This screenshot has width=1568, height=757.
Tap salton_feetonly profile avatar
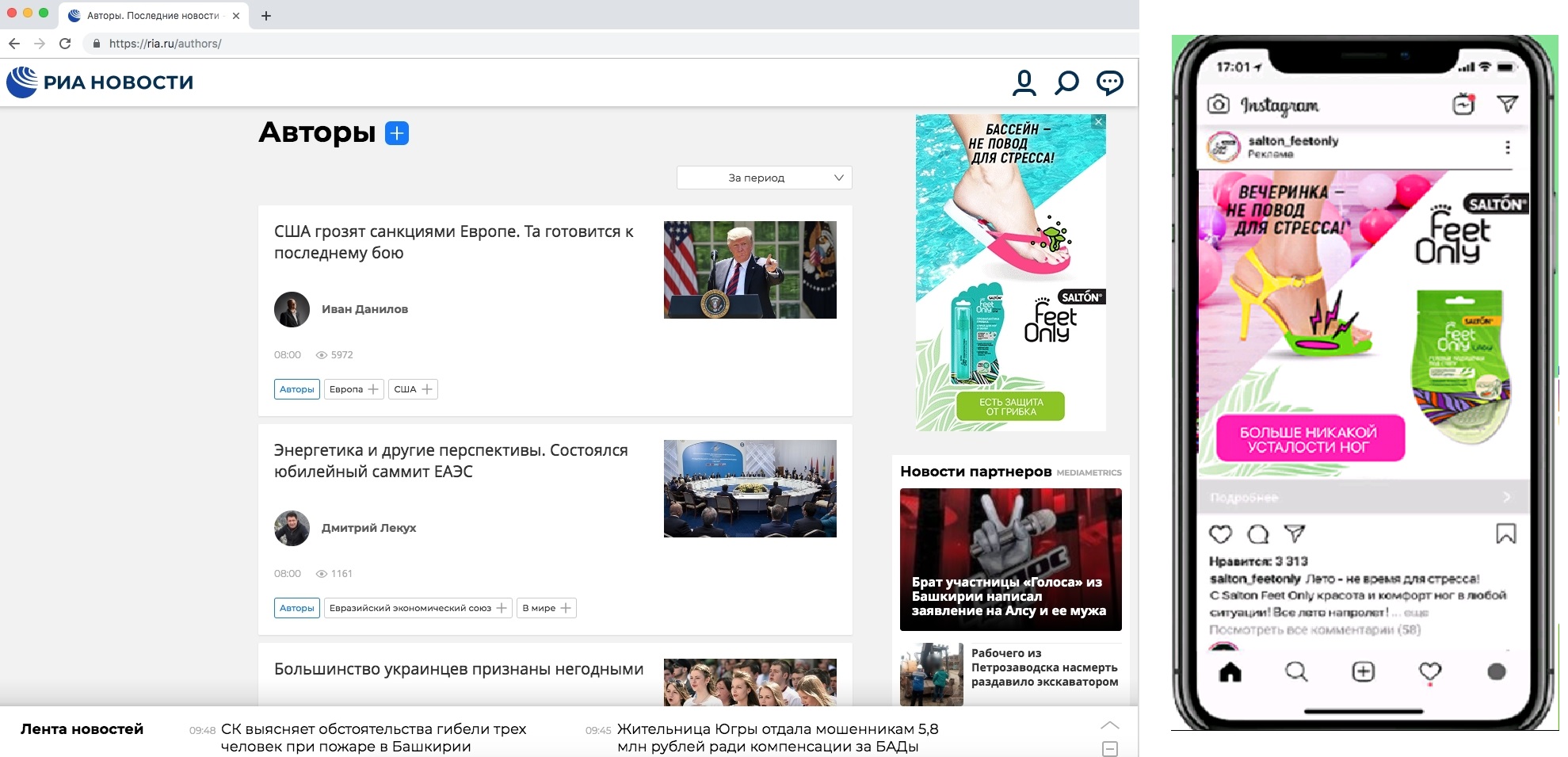click(1223, 147)
